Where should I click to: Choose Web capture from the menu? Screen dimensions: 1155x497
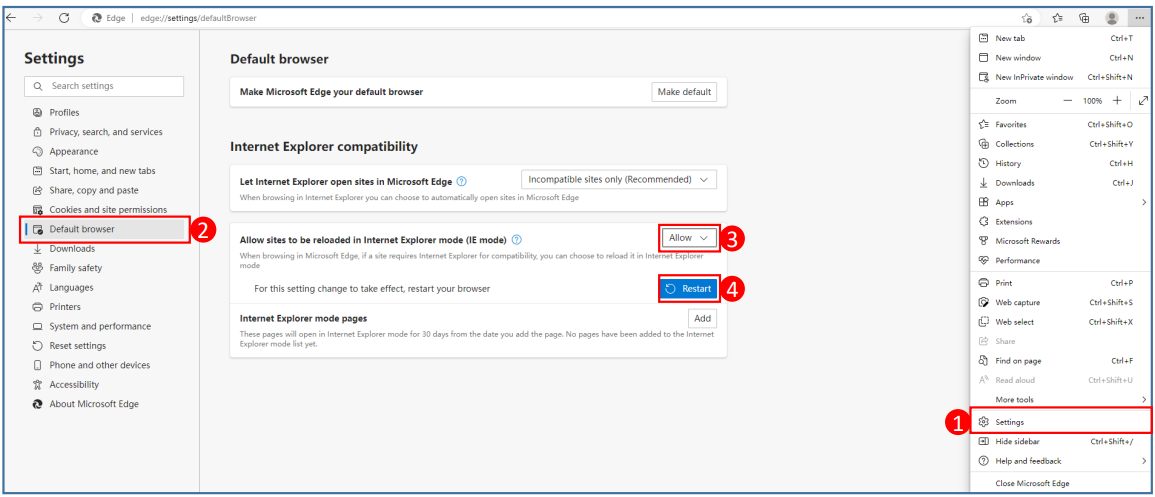[x=1059, y=303]
